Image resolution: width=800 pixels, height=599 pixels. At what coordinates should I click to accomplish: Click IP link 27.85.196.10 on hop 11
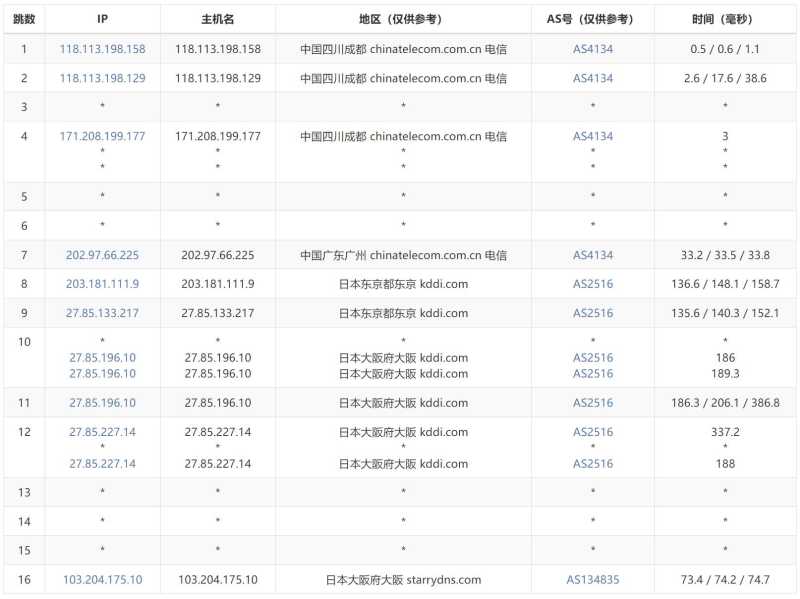(x=103, y=403)
